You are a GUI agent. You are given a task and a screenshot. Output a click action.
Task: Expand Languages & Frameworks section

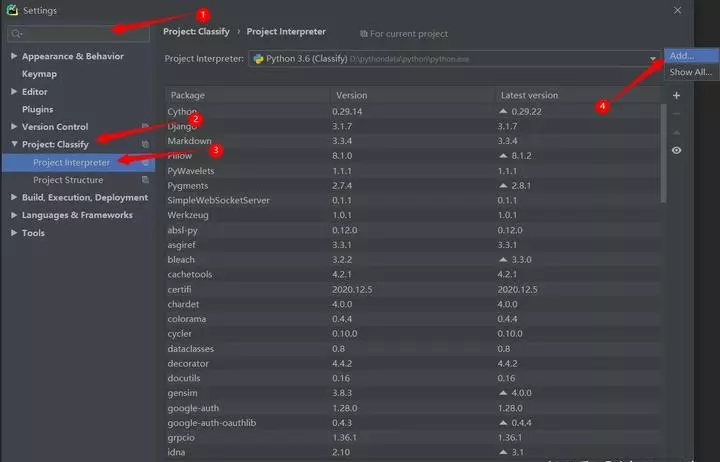[x=14, y=215]
